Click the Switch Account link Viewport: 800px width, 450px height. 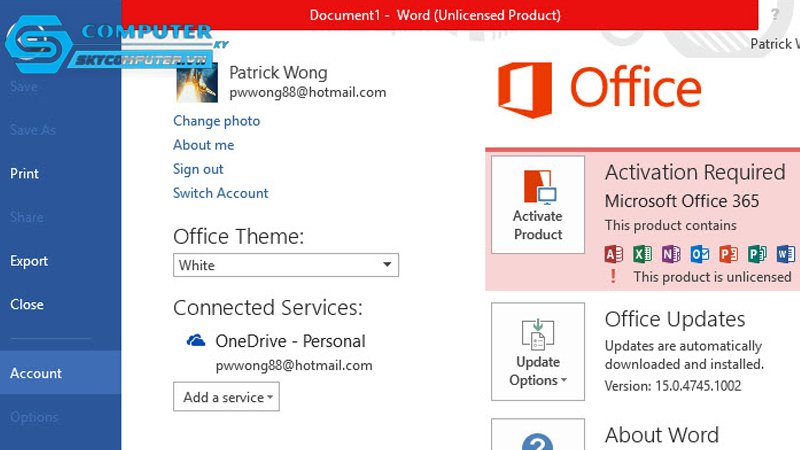[x=220, y=193]
